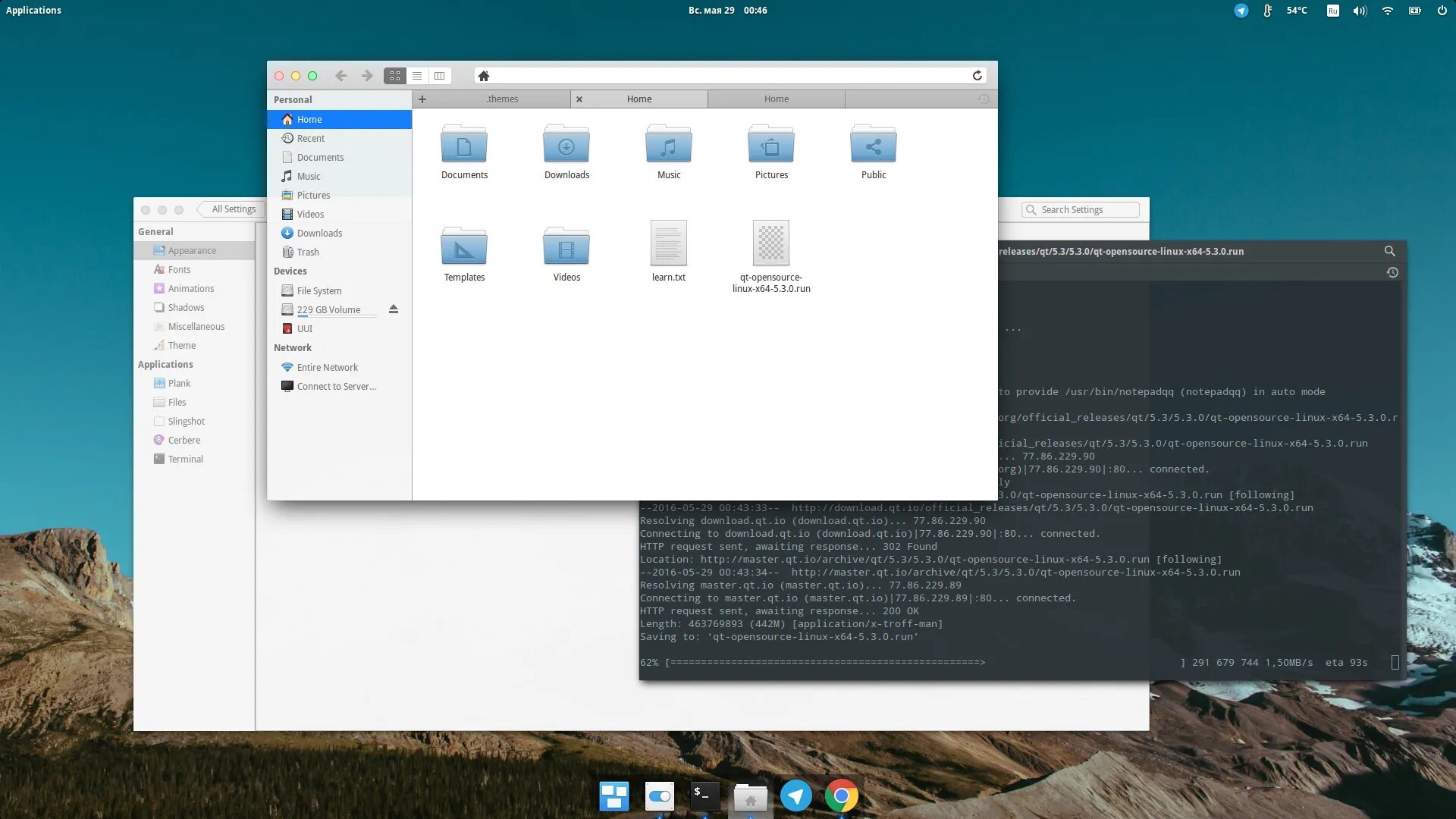Viewport: 1456px width, 819px height.
Task: Eject the 229 GB Volume
Action: (x=393, y=309)
